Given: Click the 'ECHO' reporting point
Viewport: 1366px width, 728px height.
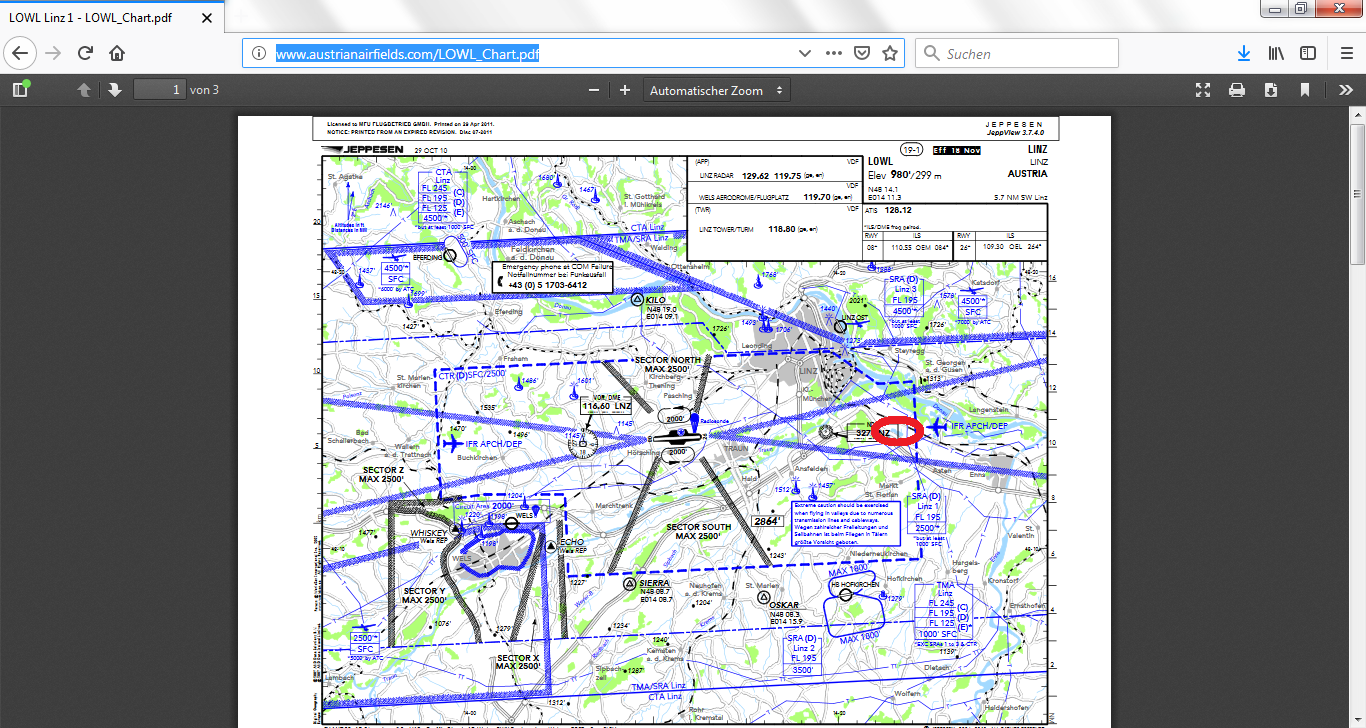Looking at the screenshot, I should (x=571, y=542).
